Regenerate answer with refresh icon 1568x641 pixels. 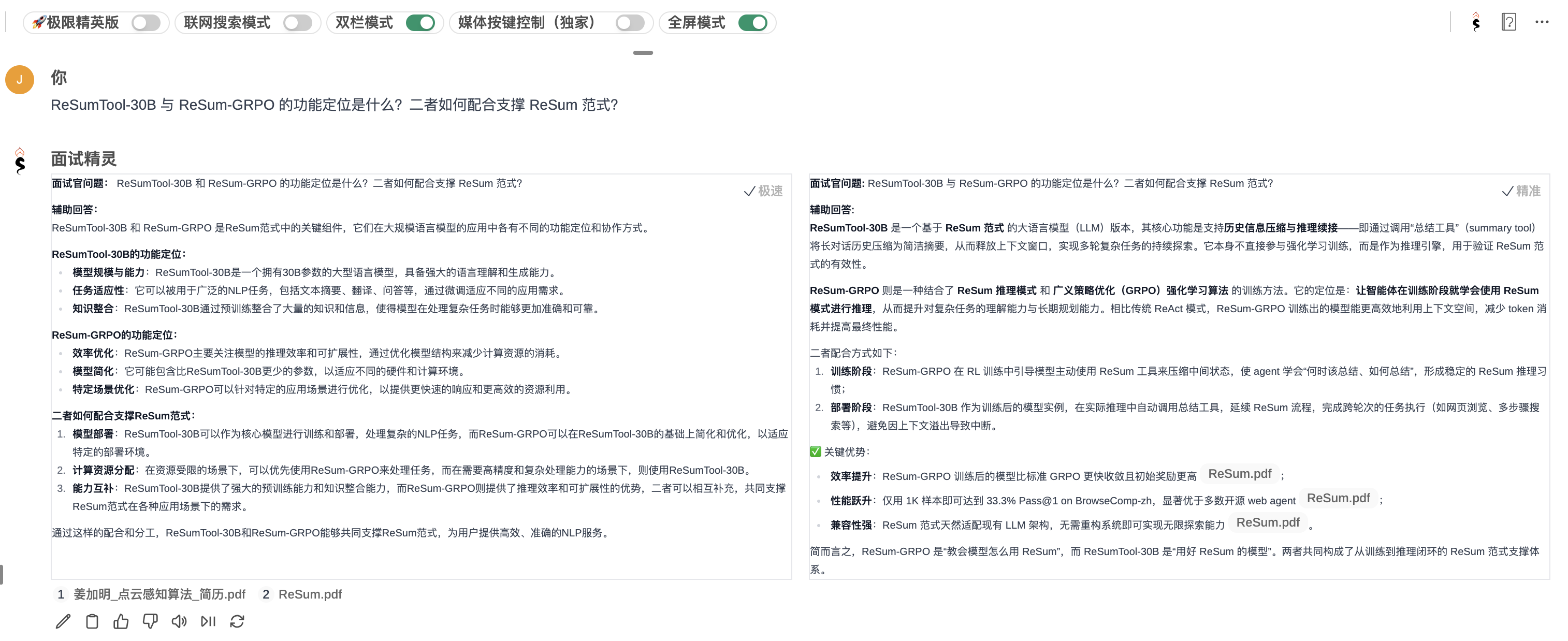point(237,621)
